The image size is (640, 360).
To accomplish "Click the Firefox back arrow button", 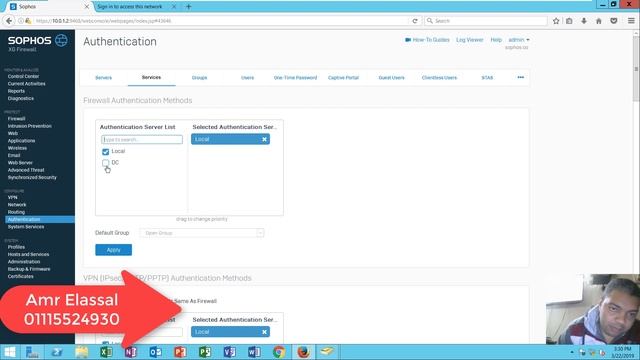I will (9, 21).
